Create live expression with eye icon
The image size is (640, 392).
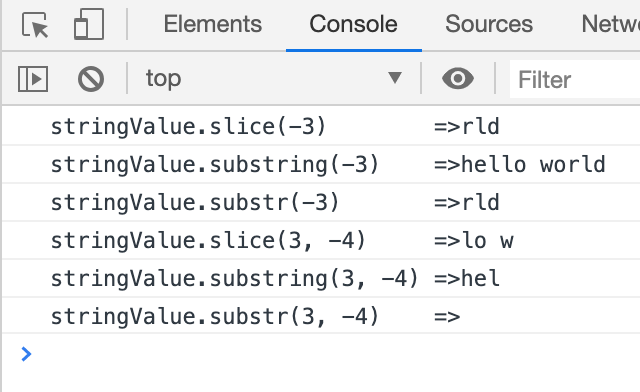click(458, 78)
